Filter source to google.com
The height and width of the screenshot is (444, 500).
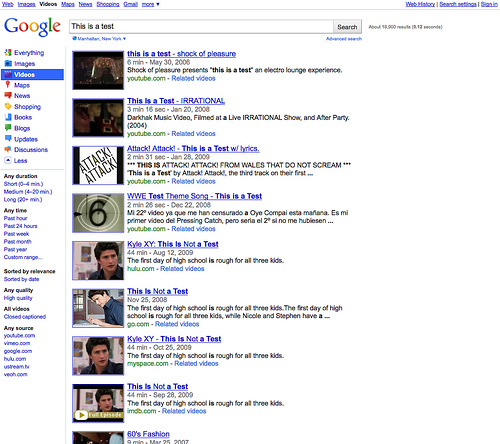(x=18, y=351)
